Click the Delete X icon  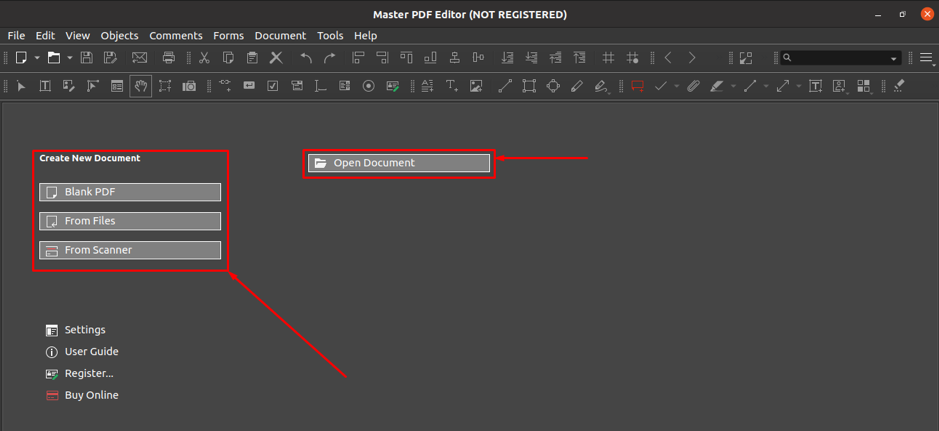pos(276,57)
